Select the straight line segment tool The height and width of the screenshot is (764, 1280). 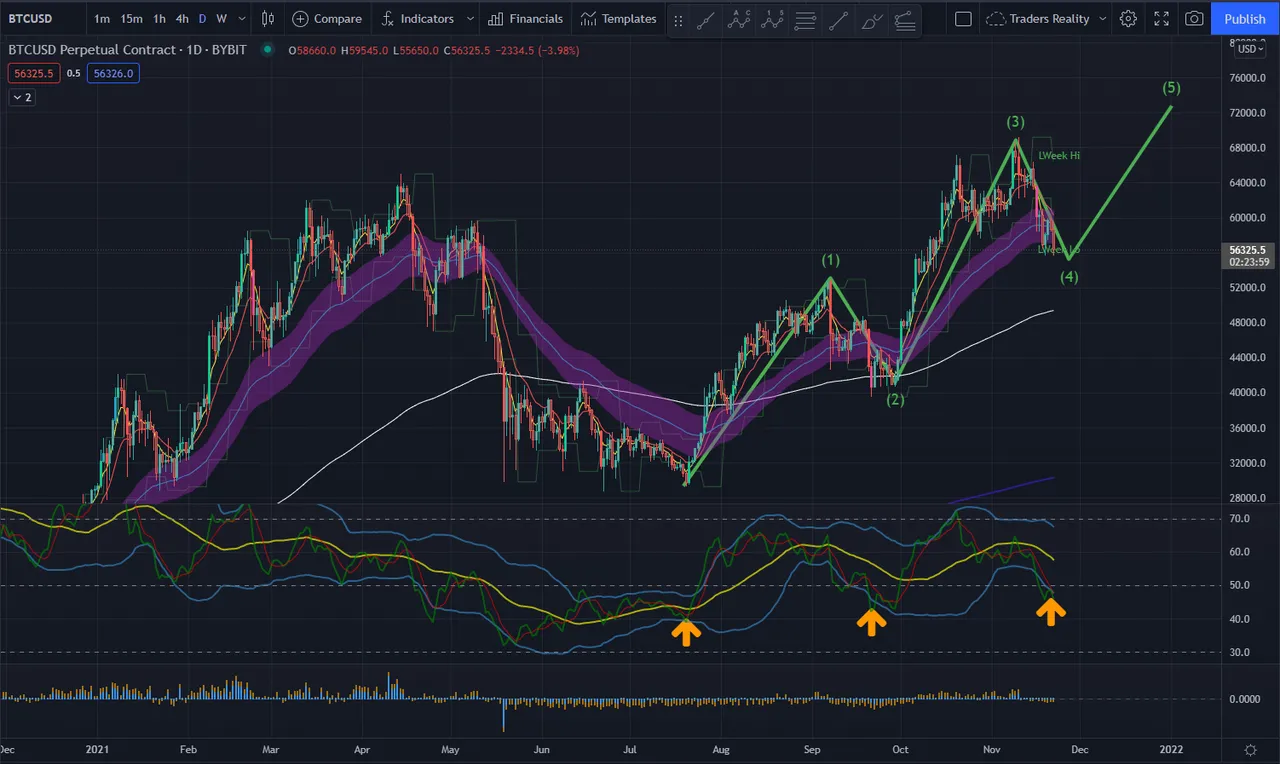[839, 19]
